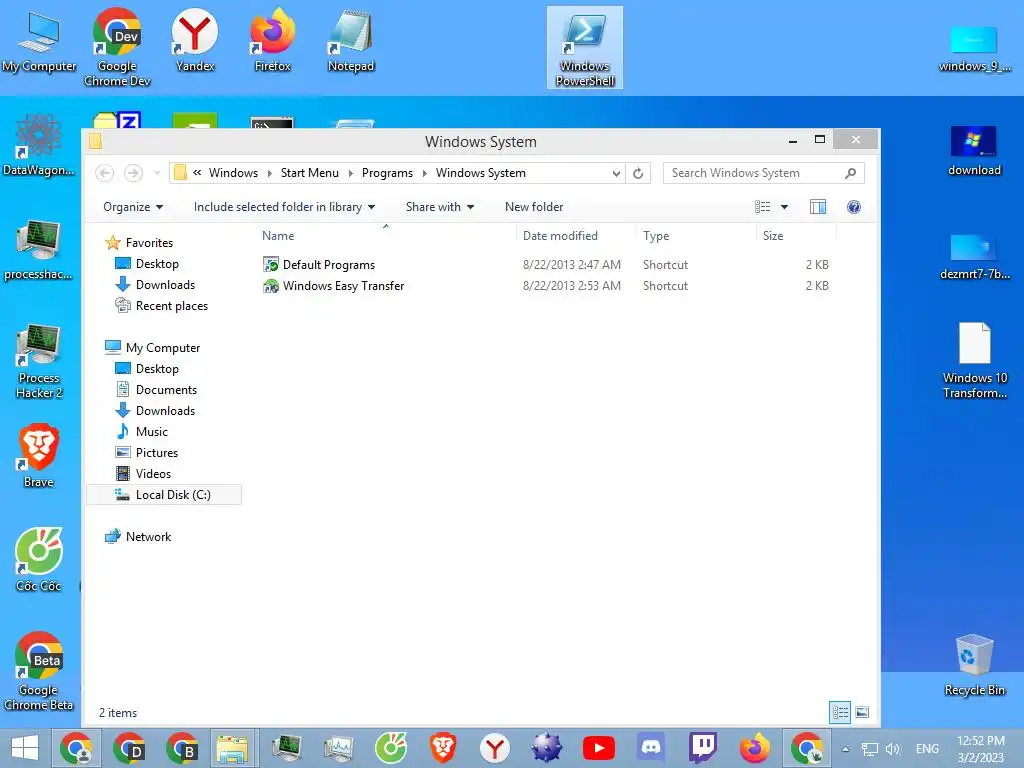The width and height of the screenshot is (1024, 768).
Task: Open the ENG language indicator
Action: (x=927, y=749)
